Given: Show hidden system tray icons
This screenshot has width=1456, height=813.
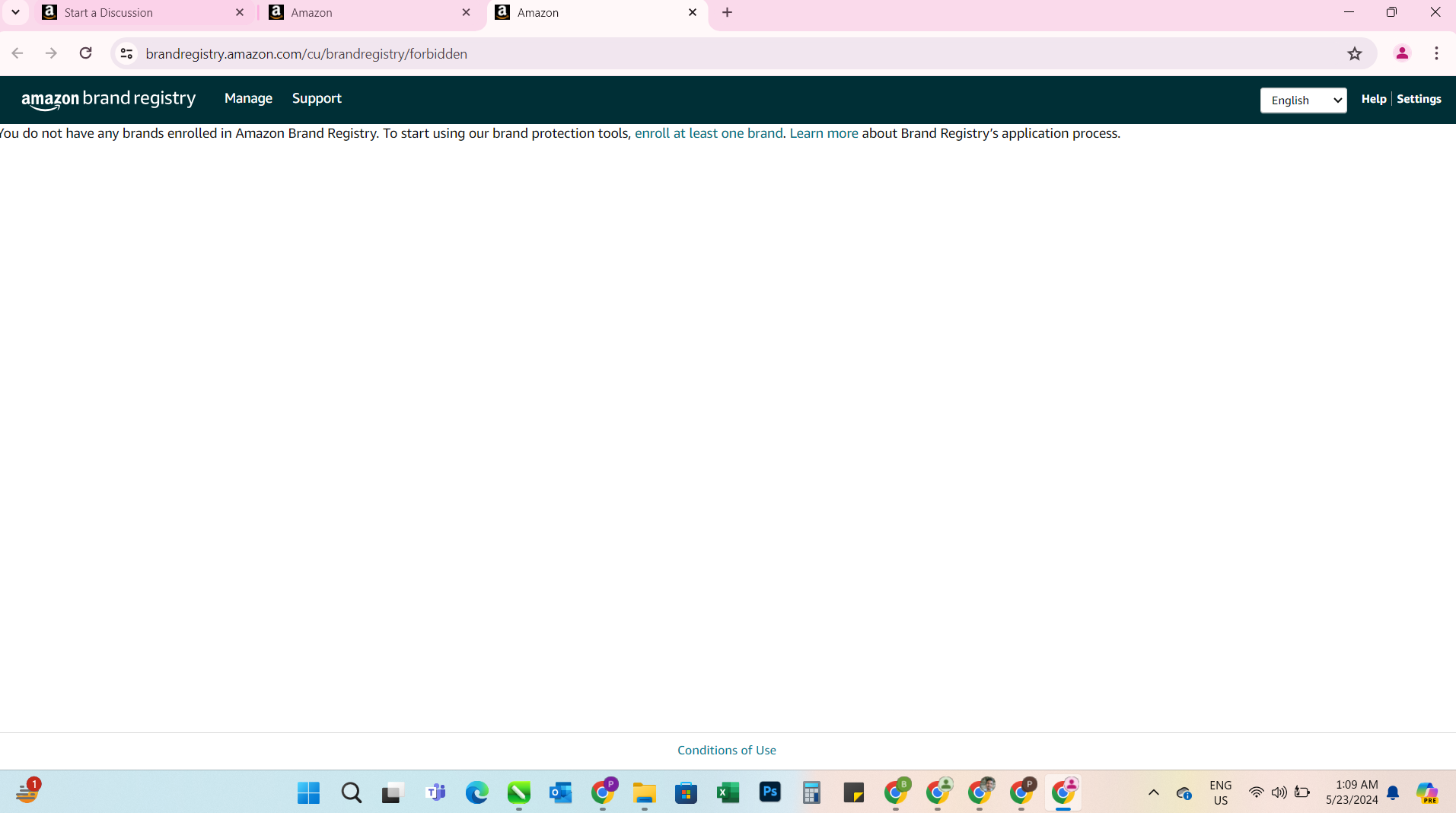Looking at the screenshot, I should 1154,792.
